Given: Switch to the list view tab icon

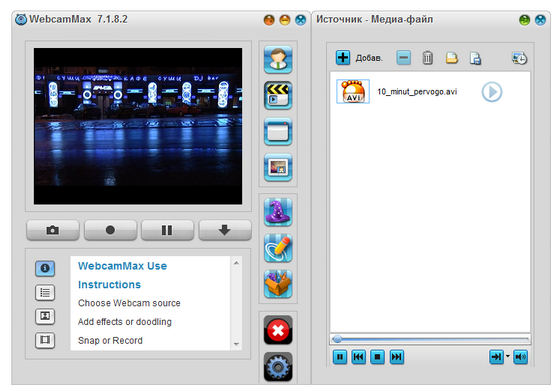Looking at the screenshot, I should [x=45, y=293].
